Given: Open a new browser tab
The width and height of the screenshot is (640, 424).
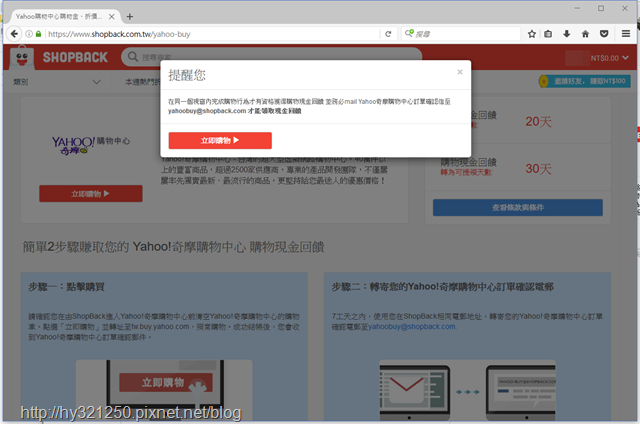Looking at the screenshot, I should 130,17.
